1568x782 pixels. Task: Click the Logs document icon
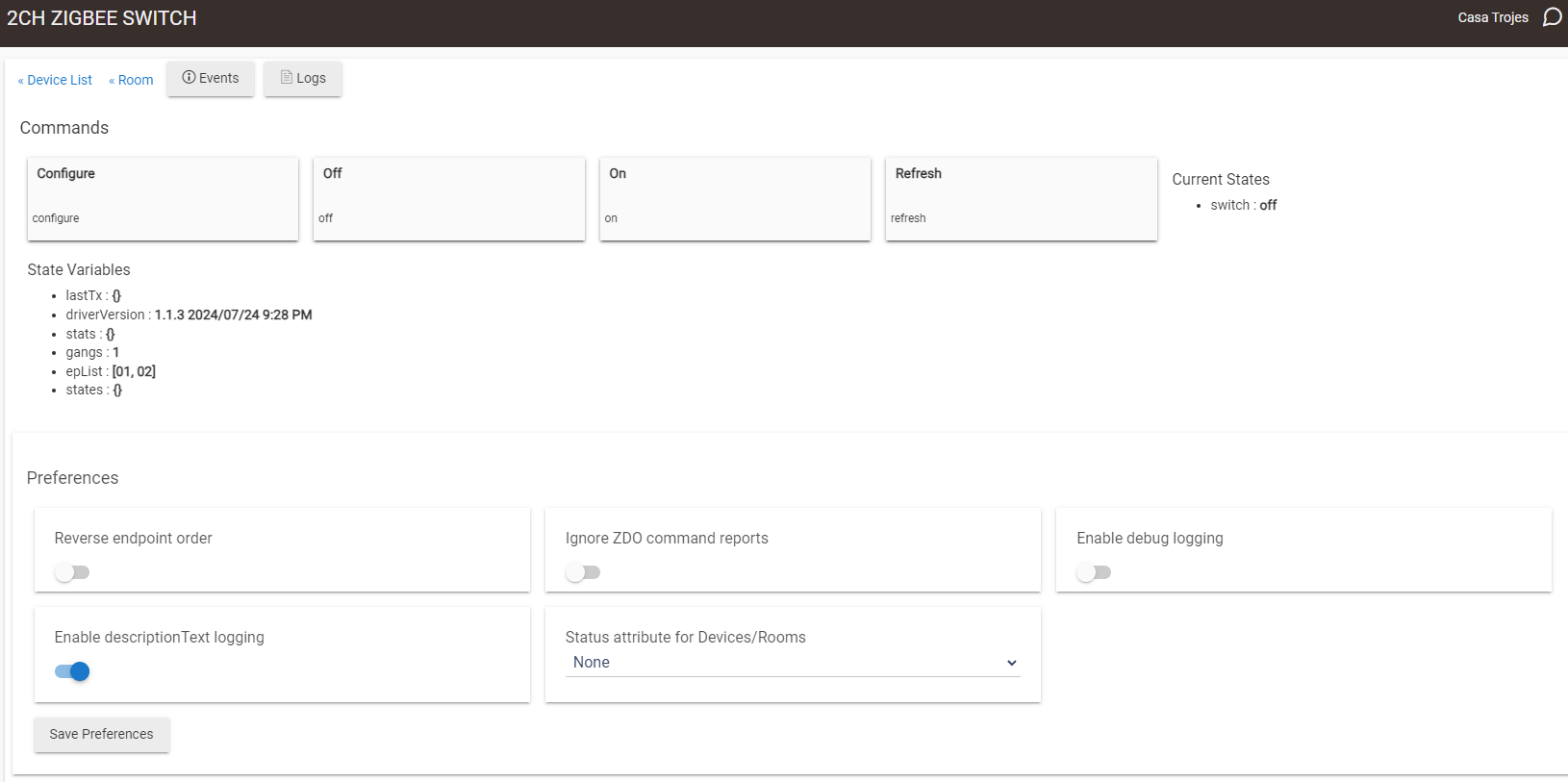[286, 78]
